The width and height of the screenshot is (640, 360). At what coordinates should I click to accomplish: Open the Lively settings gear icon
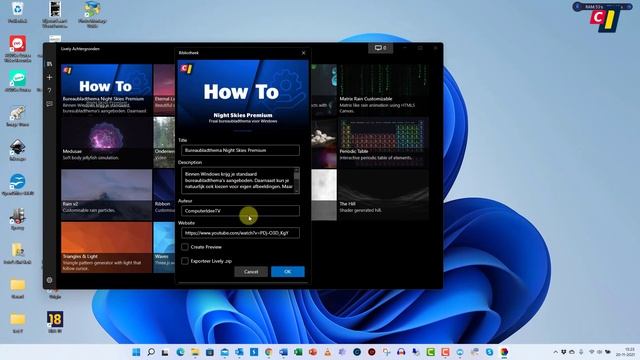coord(49,280)
